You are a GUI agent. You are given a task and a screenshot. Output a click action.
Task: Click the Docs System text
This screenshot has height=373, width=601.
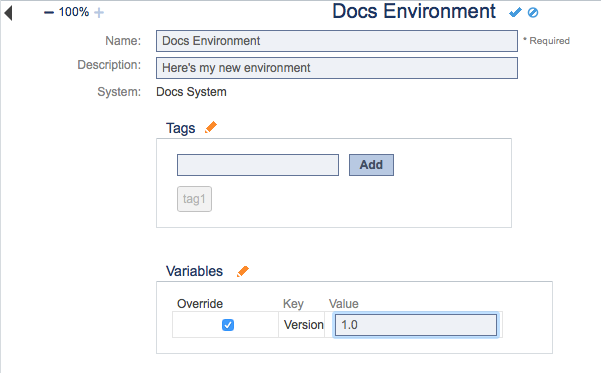191,92
